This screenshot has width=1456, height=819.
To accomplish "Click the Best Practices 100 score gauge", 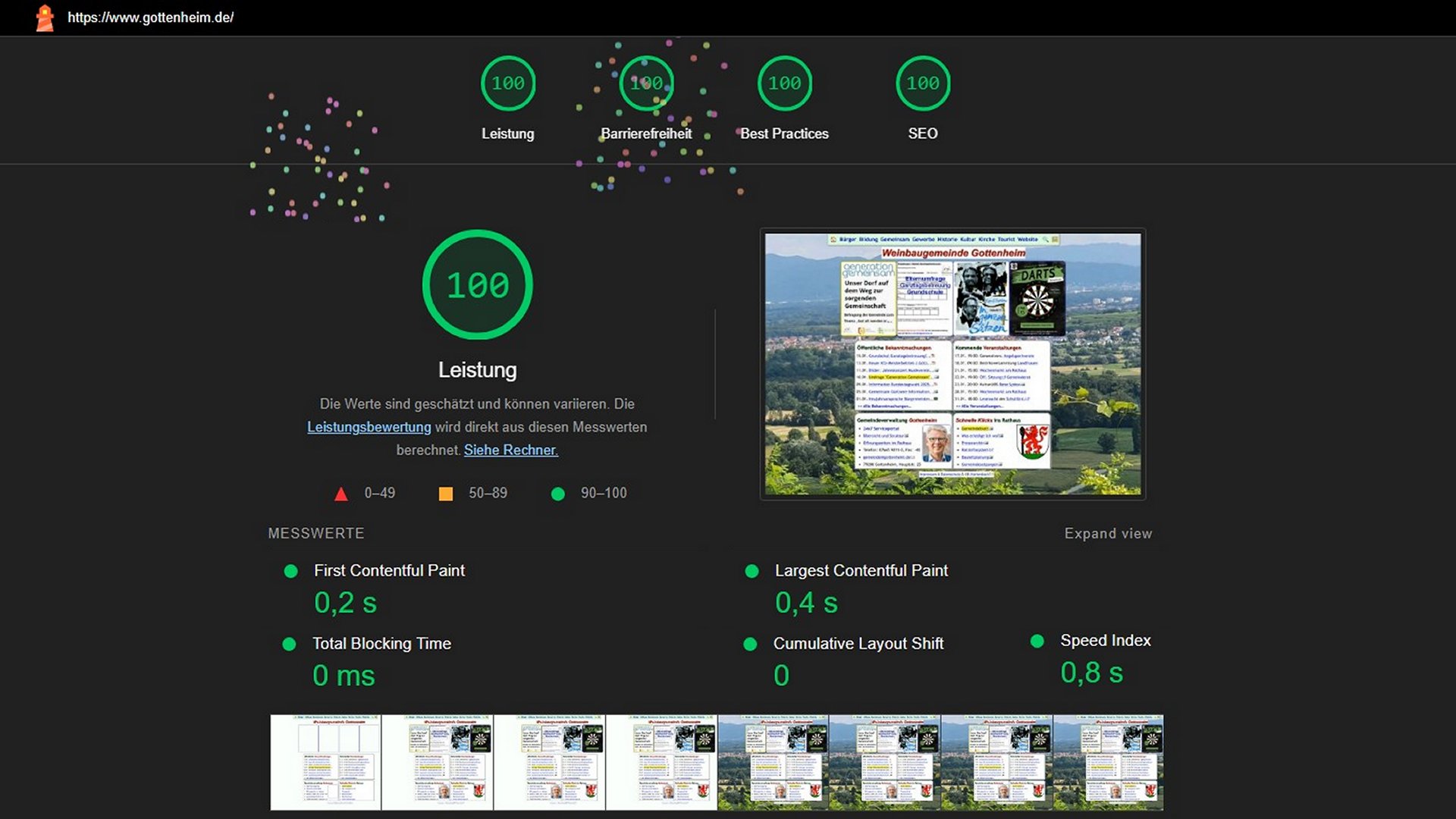I will click(784, 83).
